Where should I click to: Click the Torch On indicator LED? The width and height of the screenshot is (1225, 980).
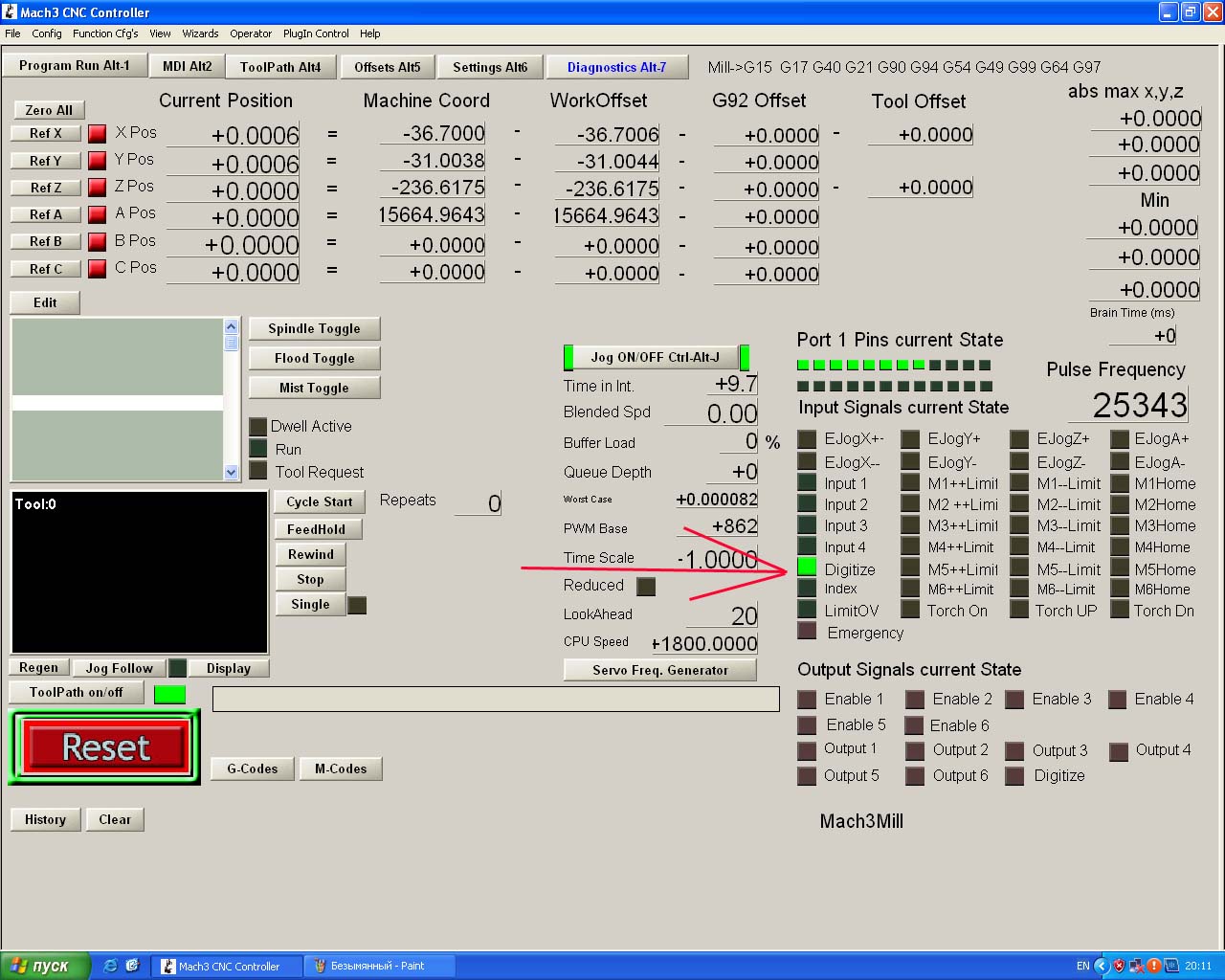910,610
